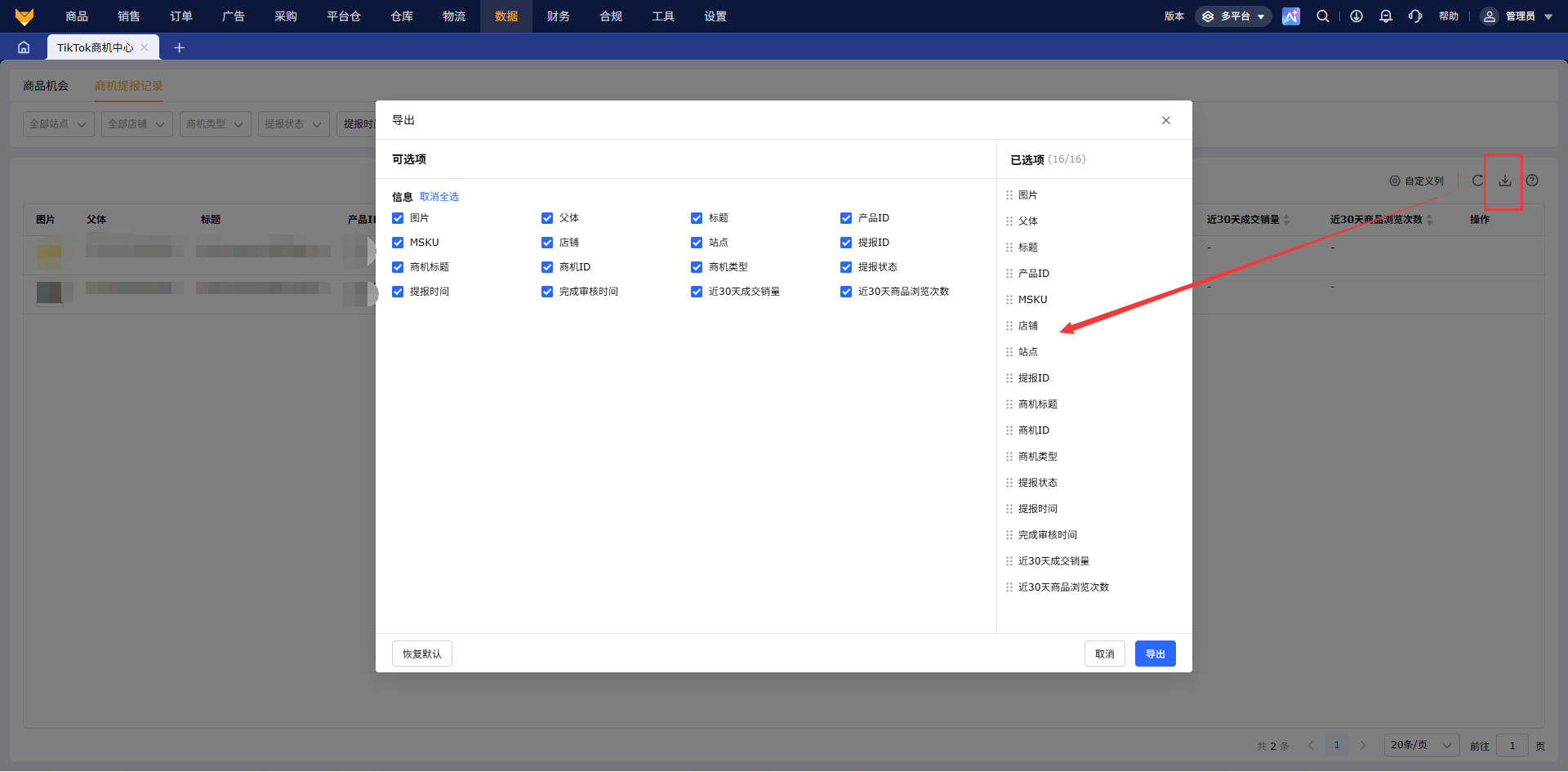The image size is (1568, 772).
Task: Uncheck the 图片 checkbox
Action: coord(398,218)
